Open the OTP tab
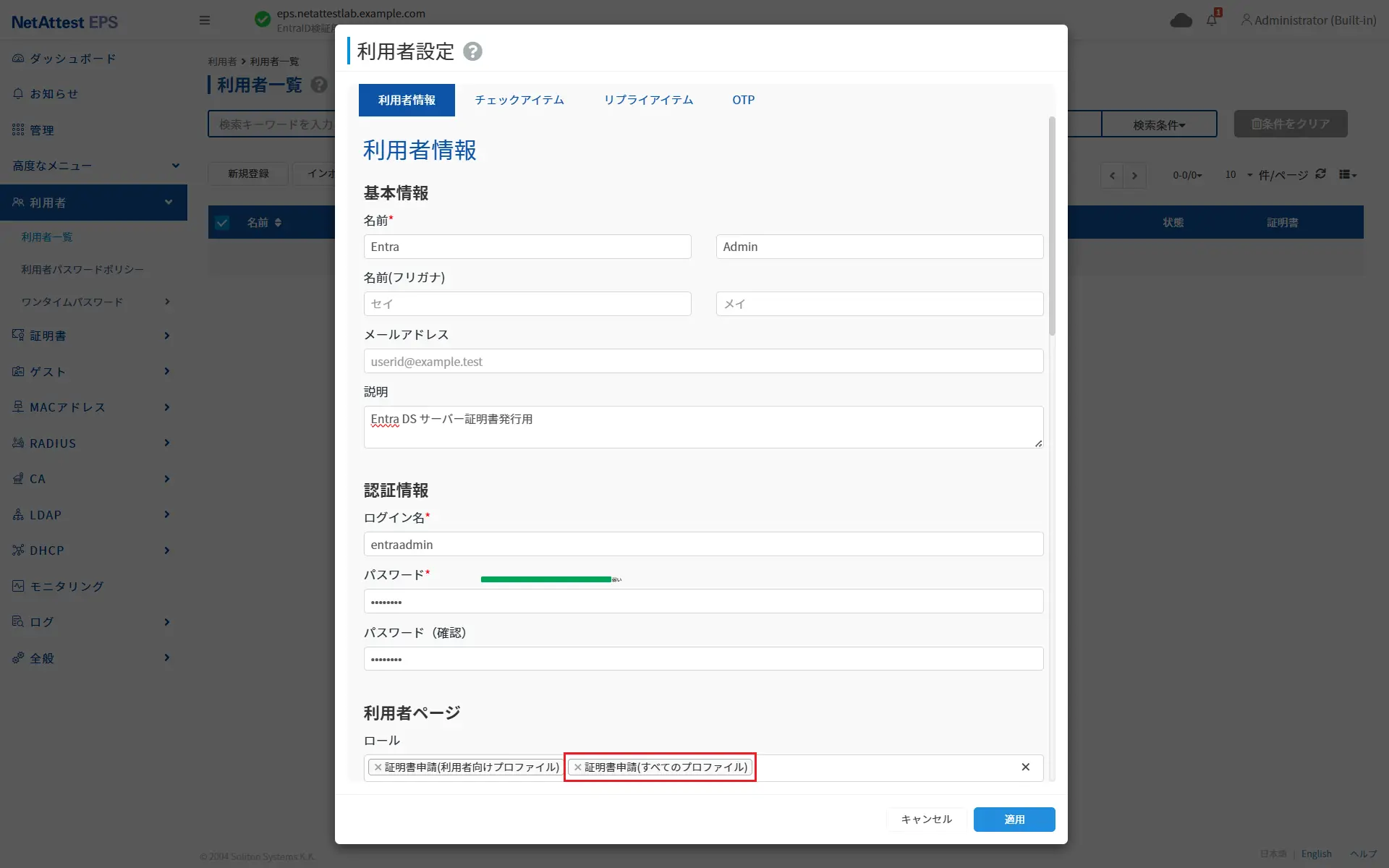The height and width of the screenshot is (868, 1389). [x=743, y=100]
